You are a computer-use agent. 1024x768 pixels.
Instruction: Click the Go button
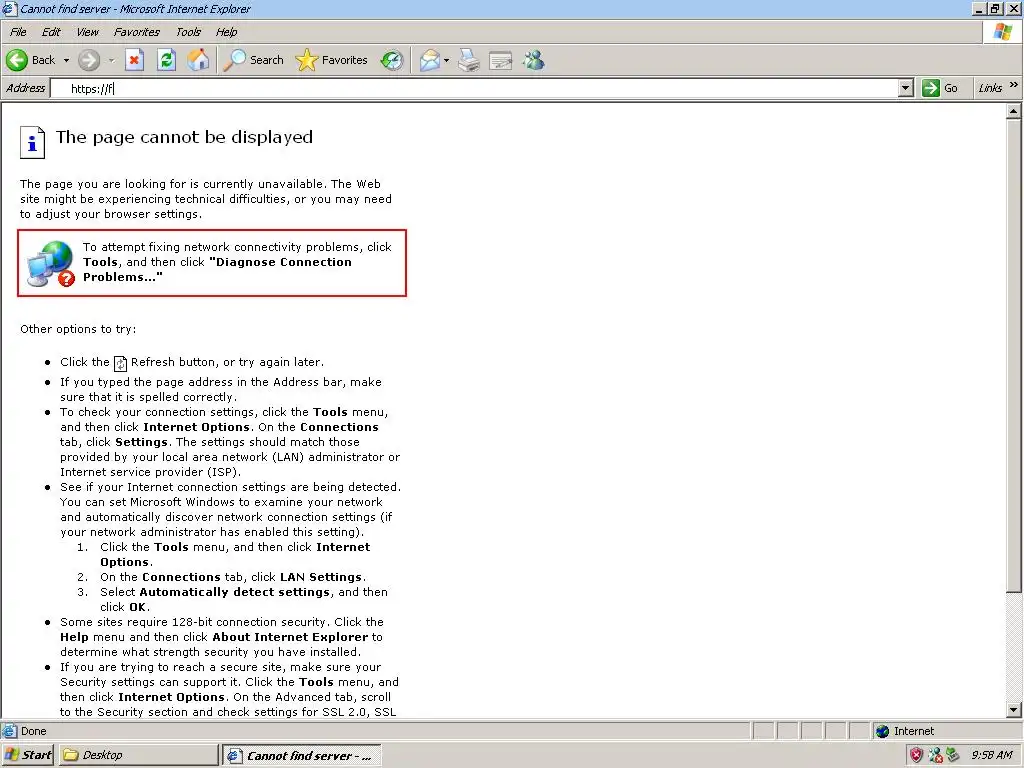click(940, 88)
